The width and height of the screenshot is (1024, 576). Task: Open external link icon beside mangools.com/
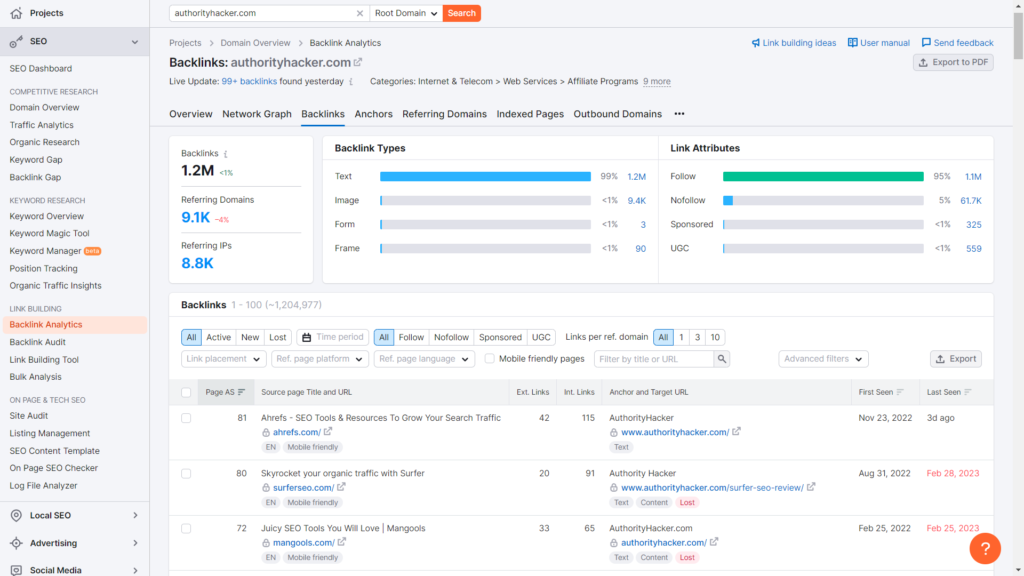coord(342,542)
